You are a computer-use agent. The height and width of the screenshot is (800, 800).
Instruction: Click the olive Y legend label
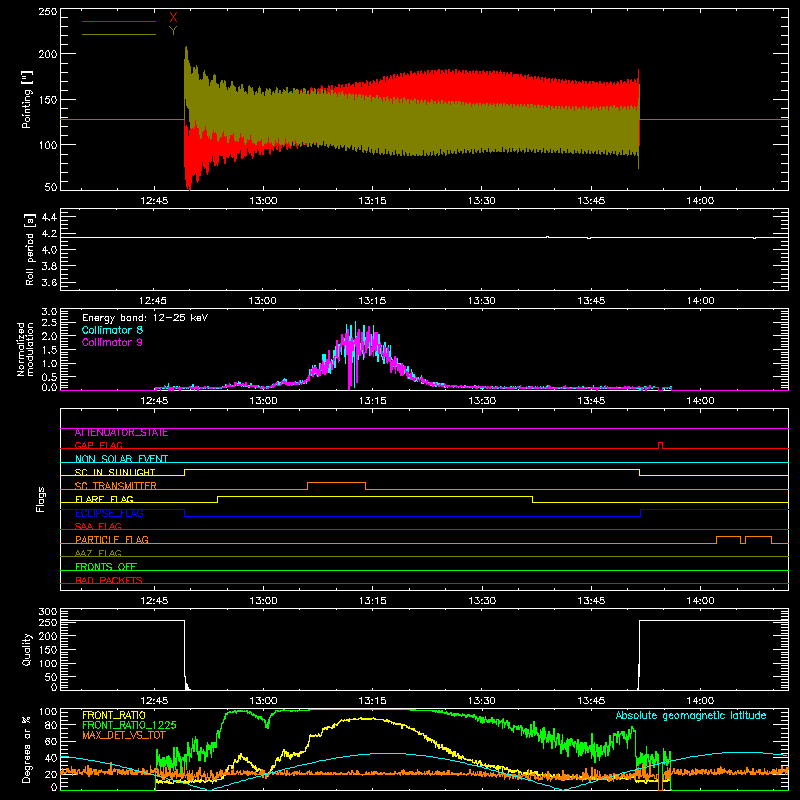pos(173,31)
